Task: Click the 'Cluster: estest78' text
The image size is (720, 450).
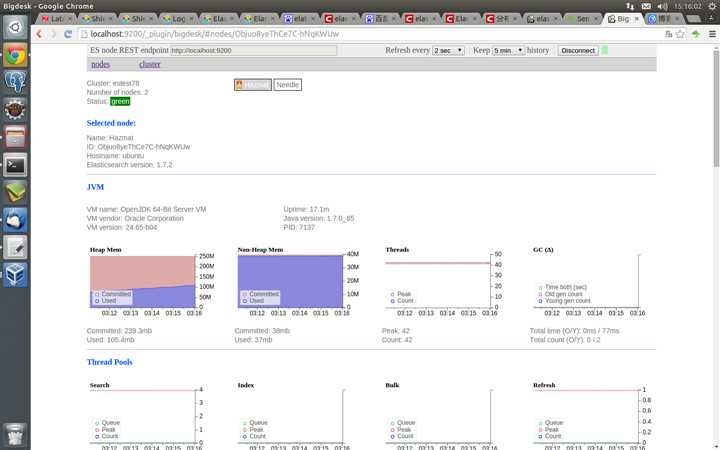Action: (x=113, y=83)
